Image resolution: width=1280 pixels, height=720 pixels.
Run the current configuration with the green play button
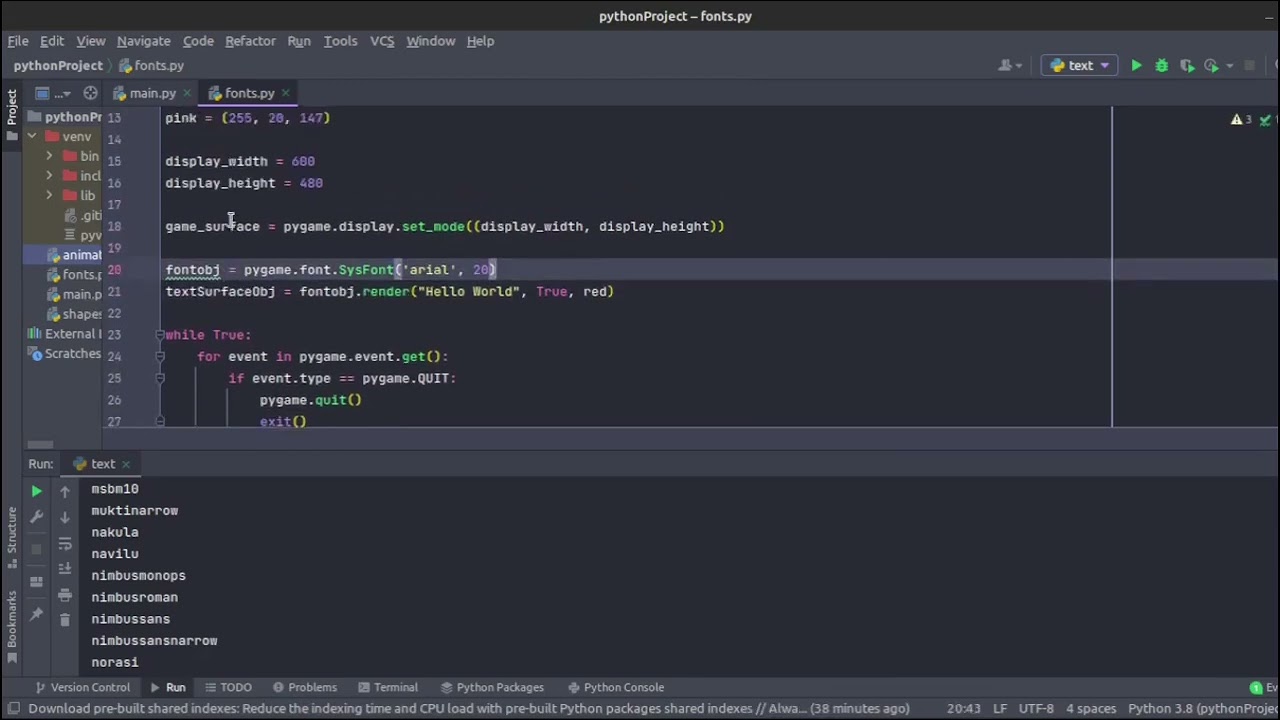pyautogui.click(x=1136, y=65)
